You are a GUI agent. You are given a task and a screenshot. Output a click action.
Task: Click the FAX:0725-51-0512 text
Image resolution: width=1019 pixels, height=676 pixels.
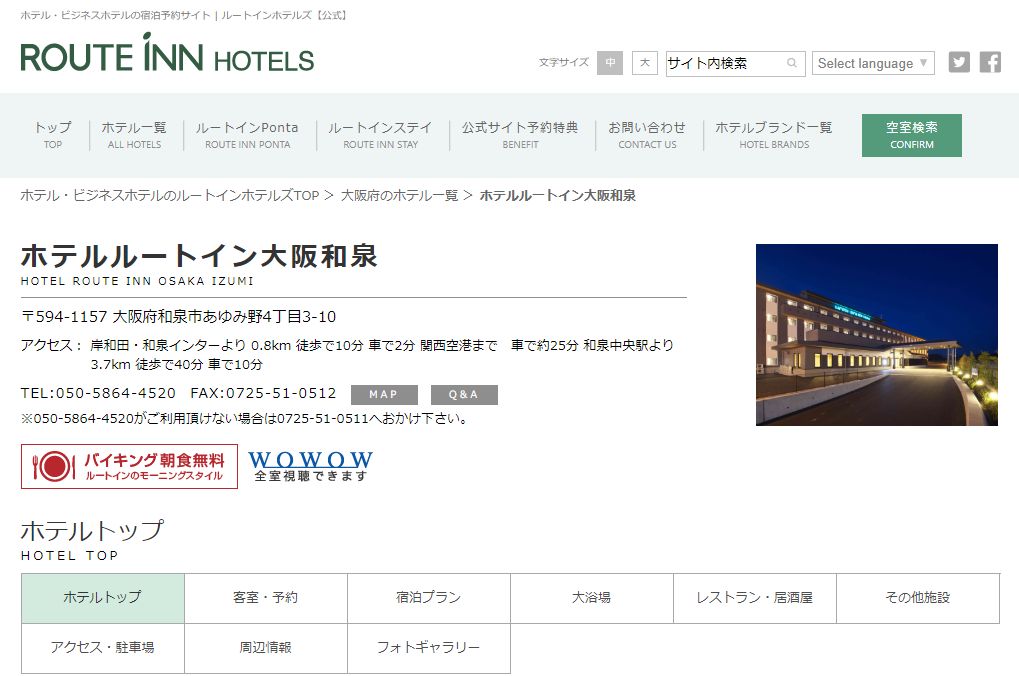point(263,393)
